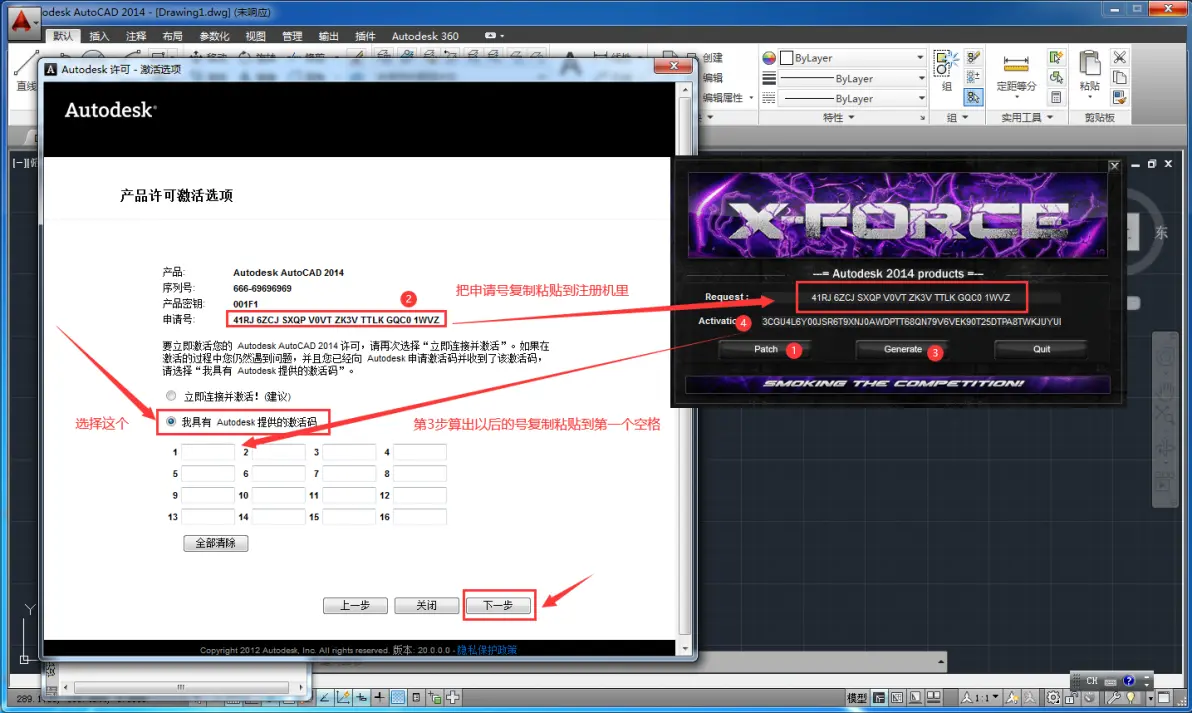Switch to the 输出 (Output) ribbon tab
Viewport: 1192px width, 713px height.
pyautogui.click(x=328, y=36)
